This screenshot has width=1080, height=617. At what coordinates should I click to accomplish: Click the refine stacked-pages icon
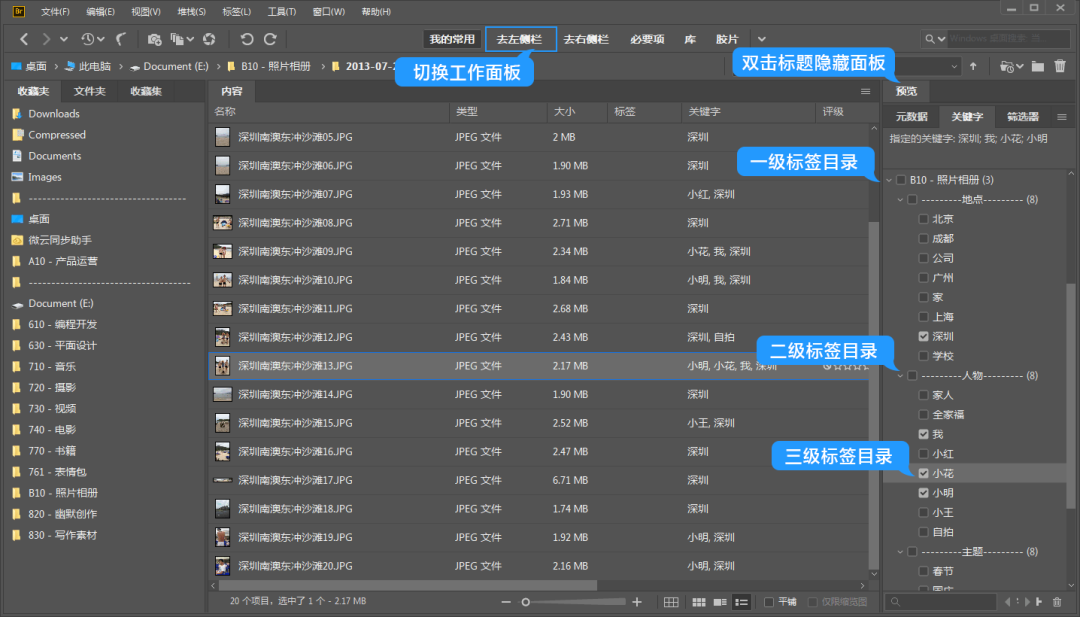(x=178, y=39)
